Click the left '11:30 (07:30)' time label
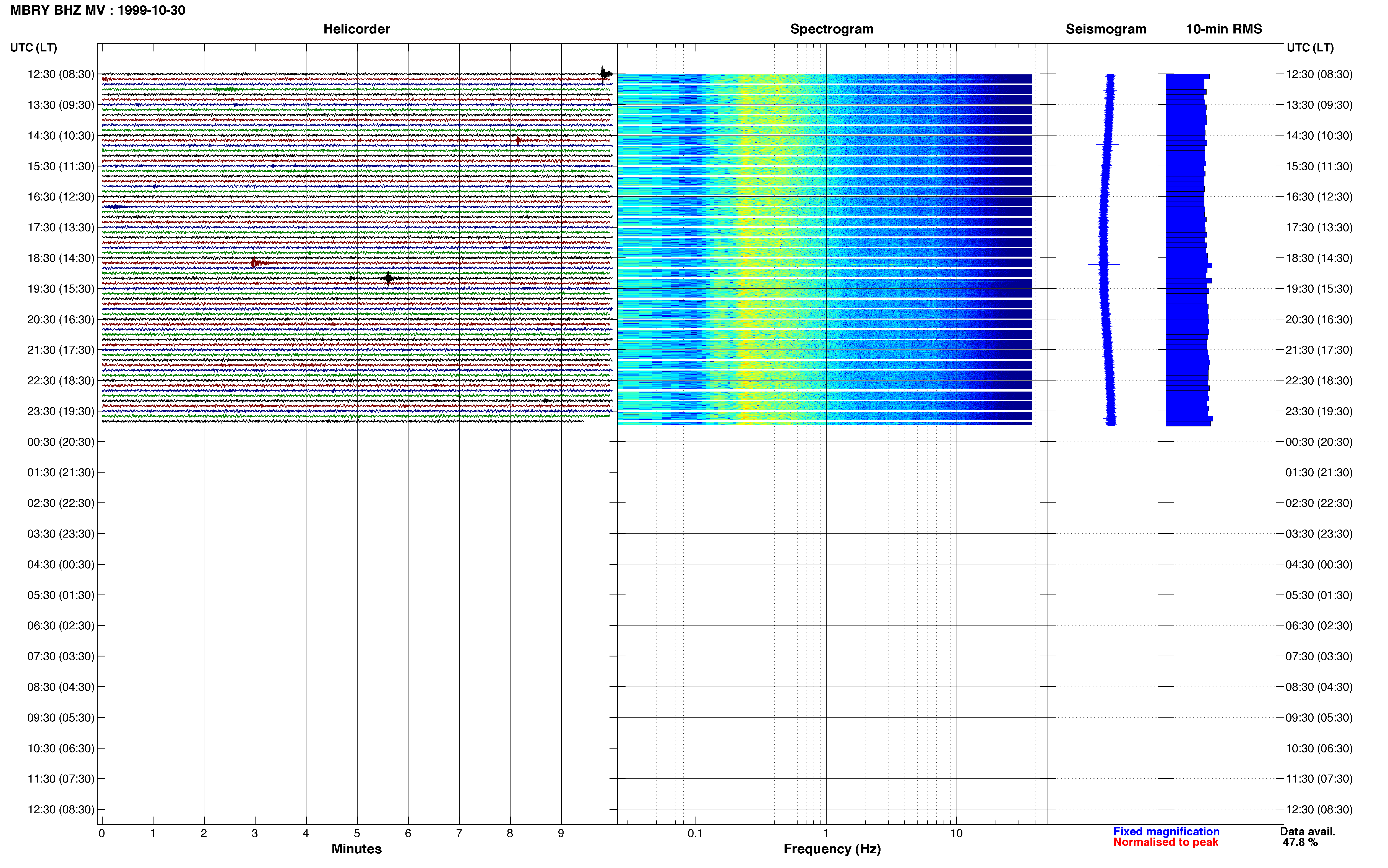This screenshot has width=1388, height=868. 61,778
